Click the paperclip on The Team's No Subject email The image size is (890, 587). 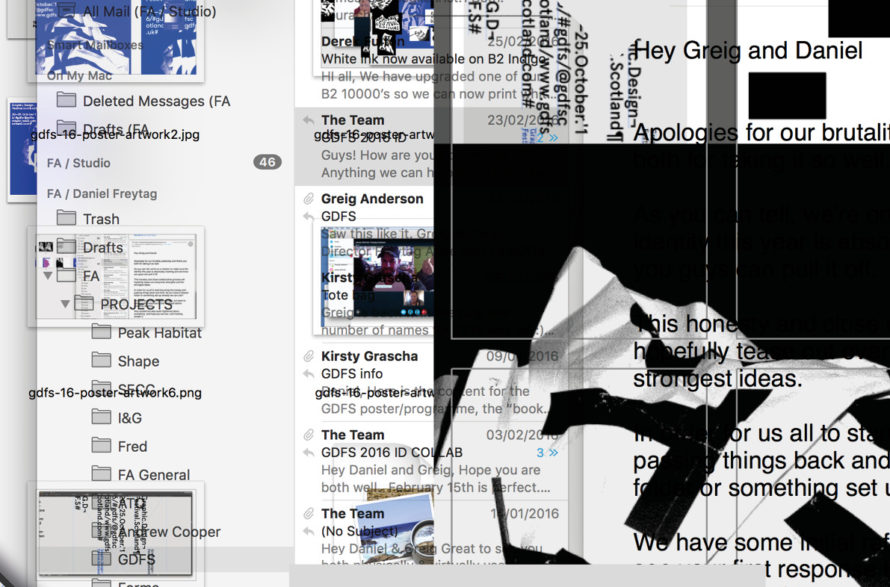pyautogui.click(x=308, y=514)
